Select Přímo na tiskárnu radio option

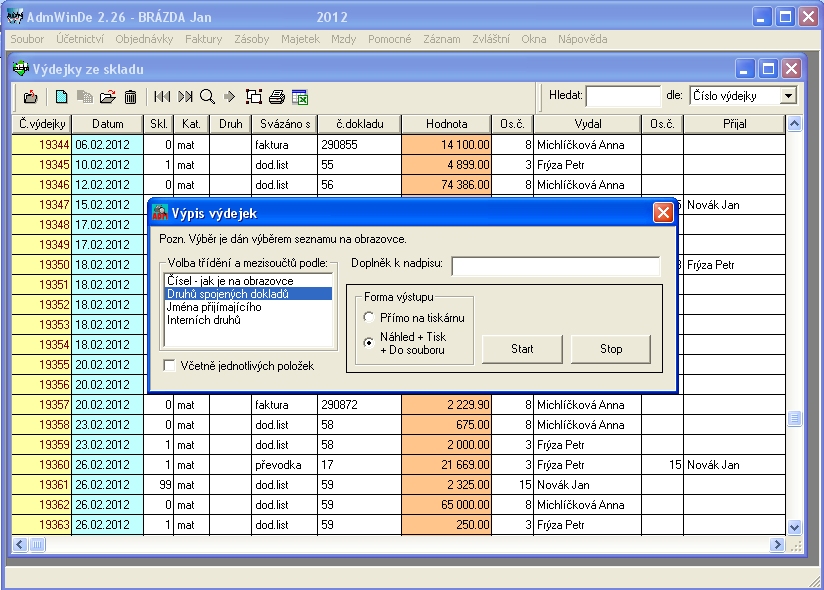coord(369,317)
